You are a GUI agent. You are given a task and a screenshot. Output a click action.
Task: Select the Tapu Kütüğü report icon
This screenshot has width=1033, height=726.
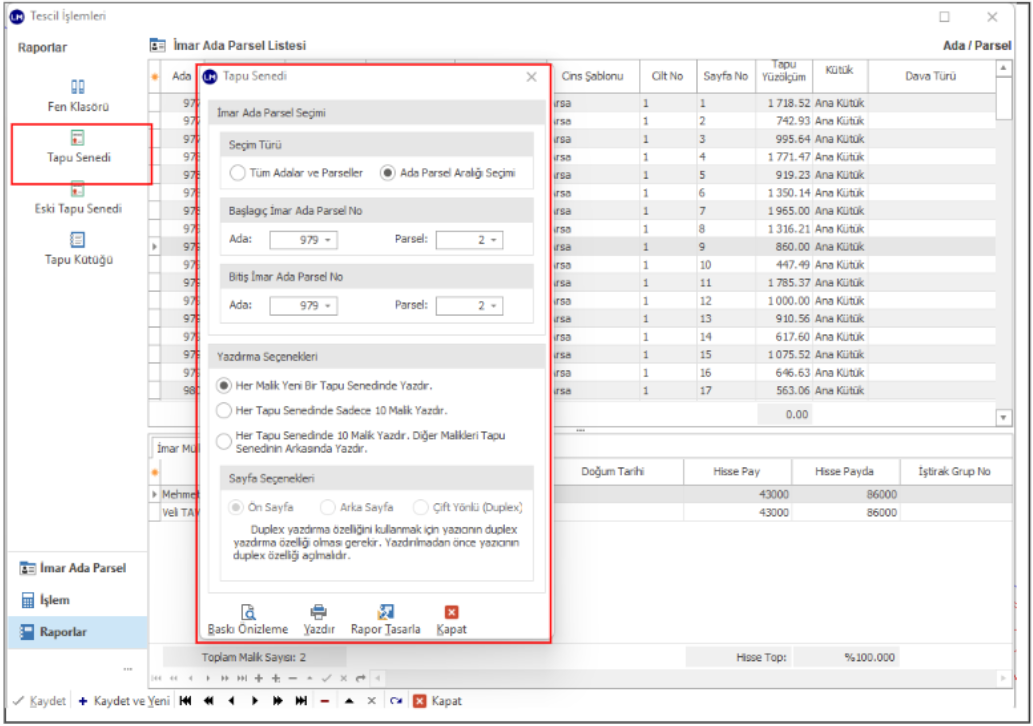(x=78, y=241)
